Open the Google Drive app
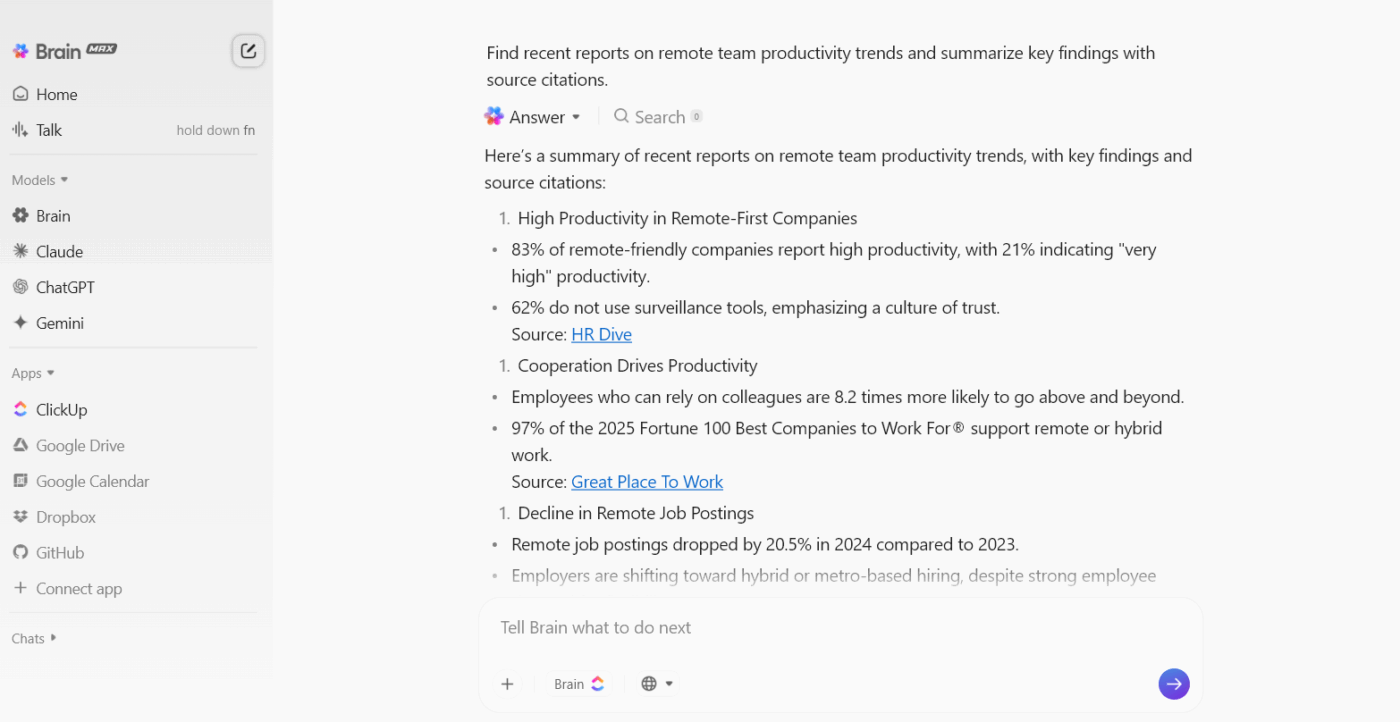 (80, 446)
